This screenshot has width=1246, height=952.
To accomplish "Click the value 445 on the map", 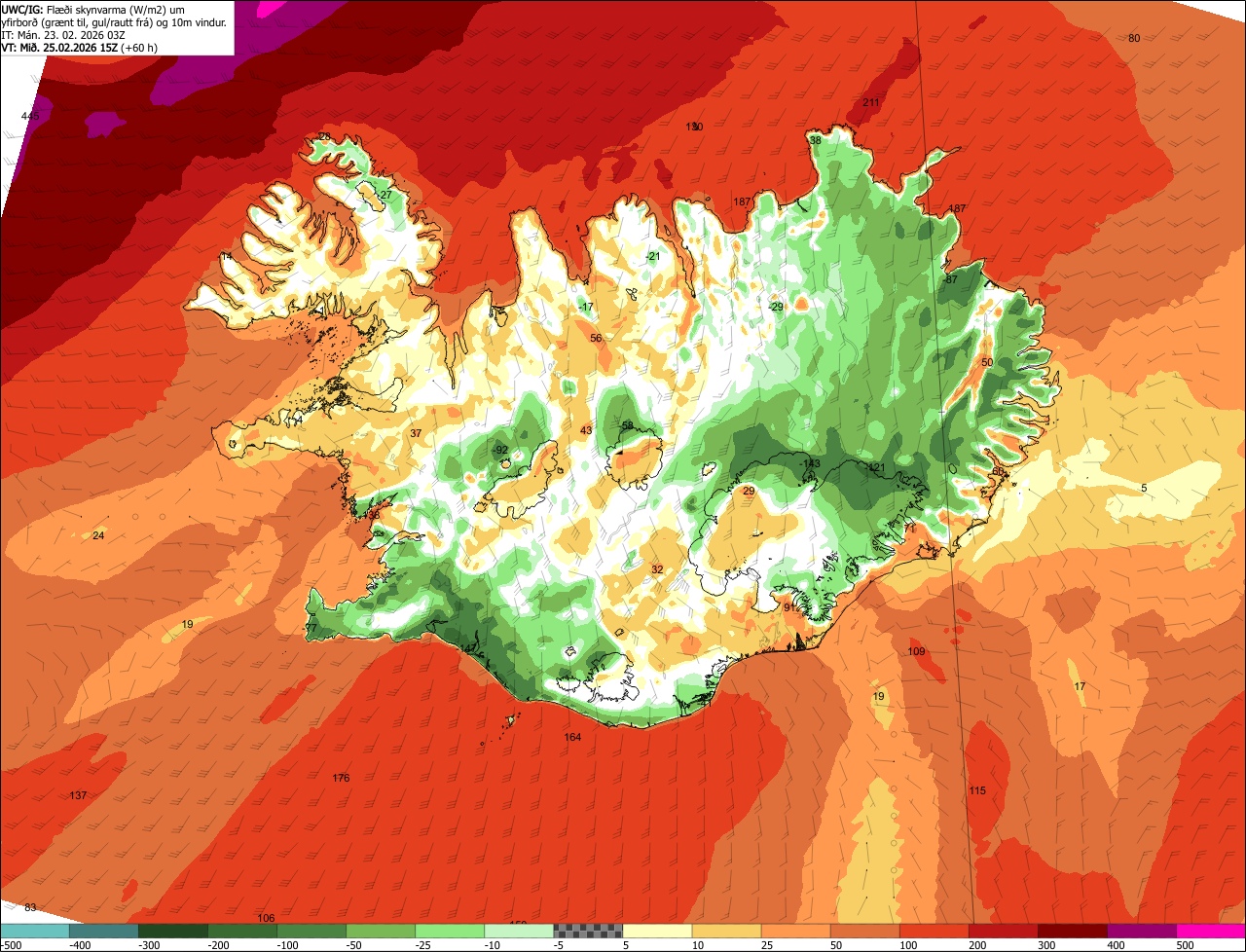I will [x=30, y=117].
